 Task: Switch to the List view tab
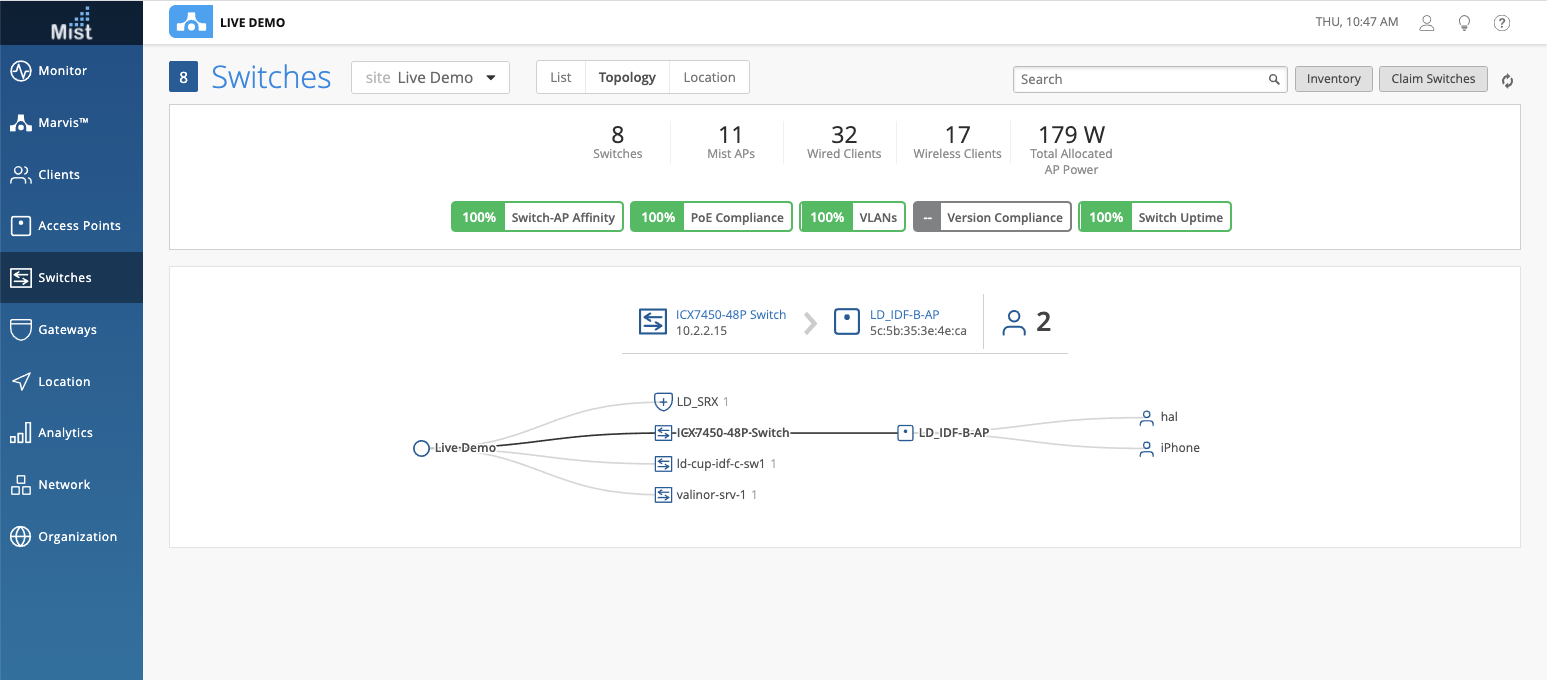pyautogui.click(x=560, y=78)
